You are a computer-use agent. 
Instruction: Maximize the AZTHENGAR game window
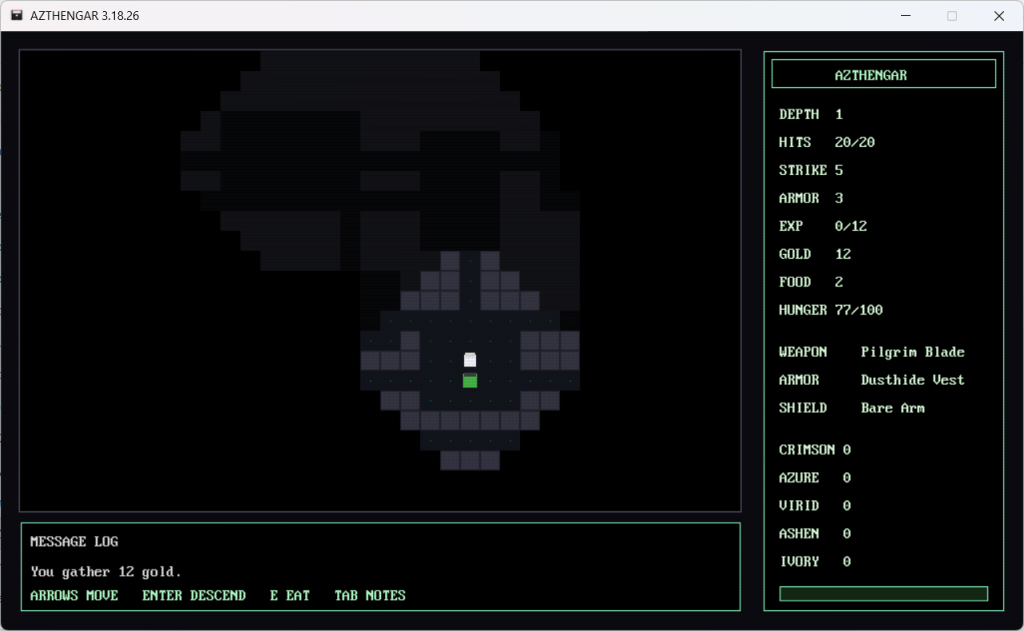[x=952, y=16]
